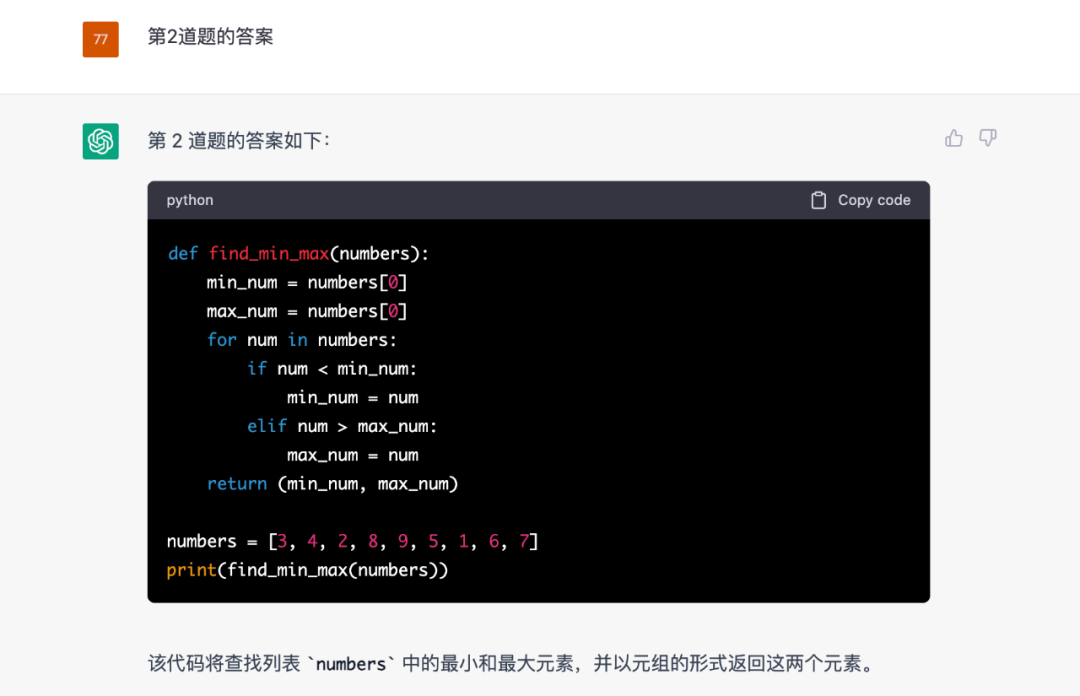Screen dimensions: 1080x696
Task: Click the line if num < min_num:
Action: tap(333, 369)
